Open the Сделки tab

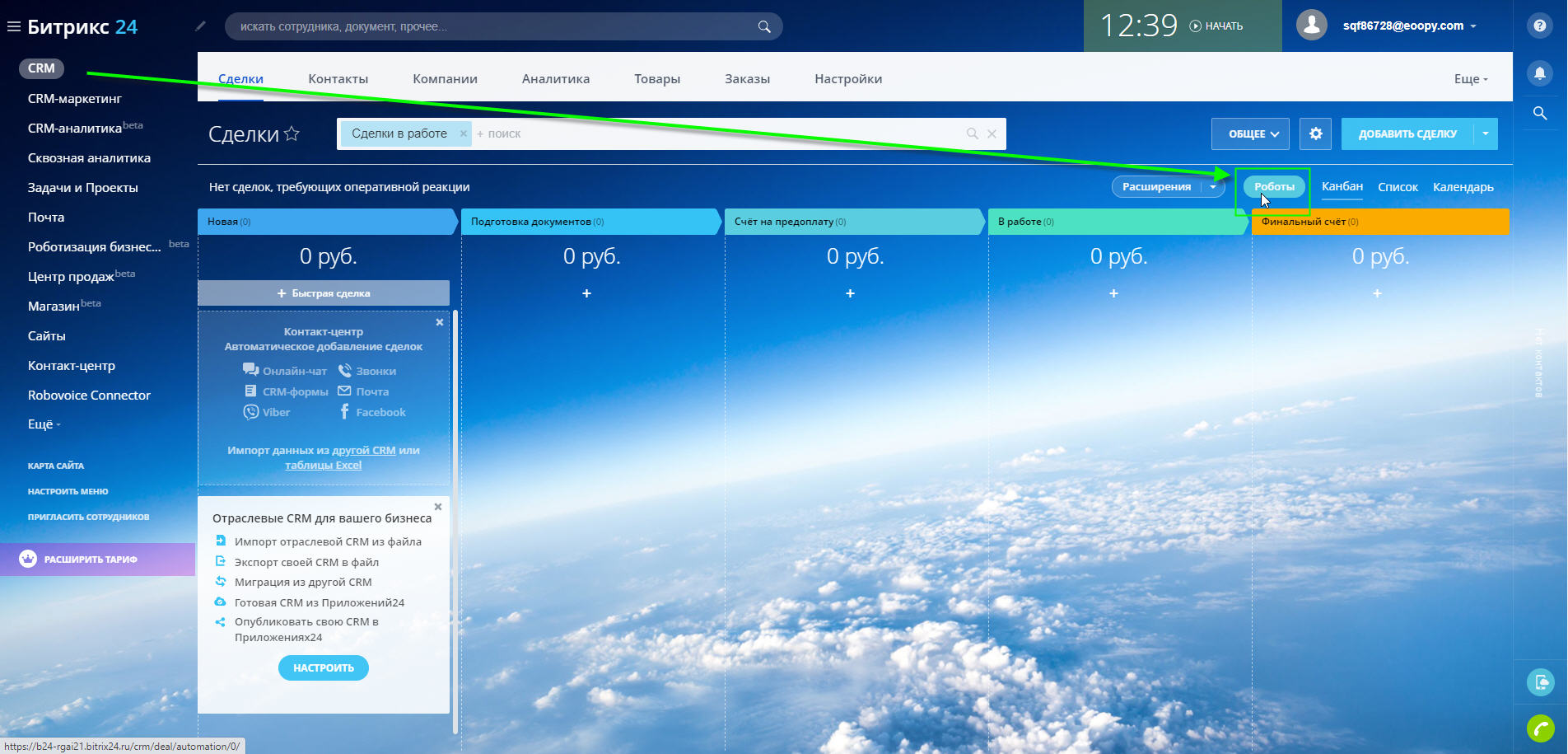[240, 79]
